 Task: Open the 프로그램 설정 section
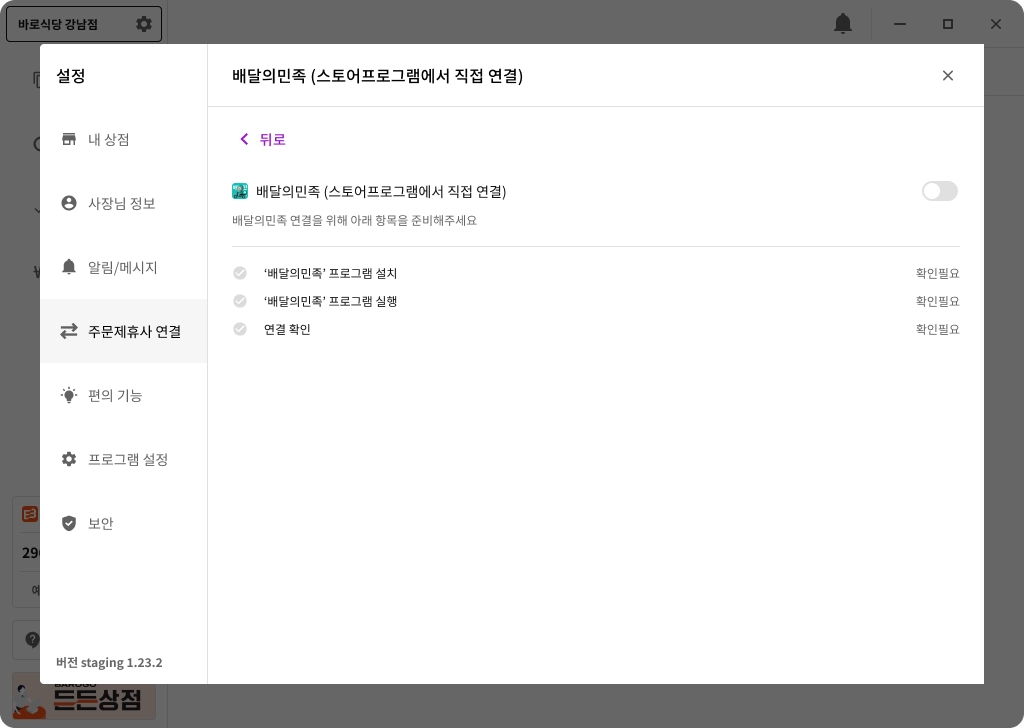tap(124, 459)
